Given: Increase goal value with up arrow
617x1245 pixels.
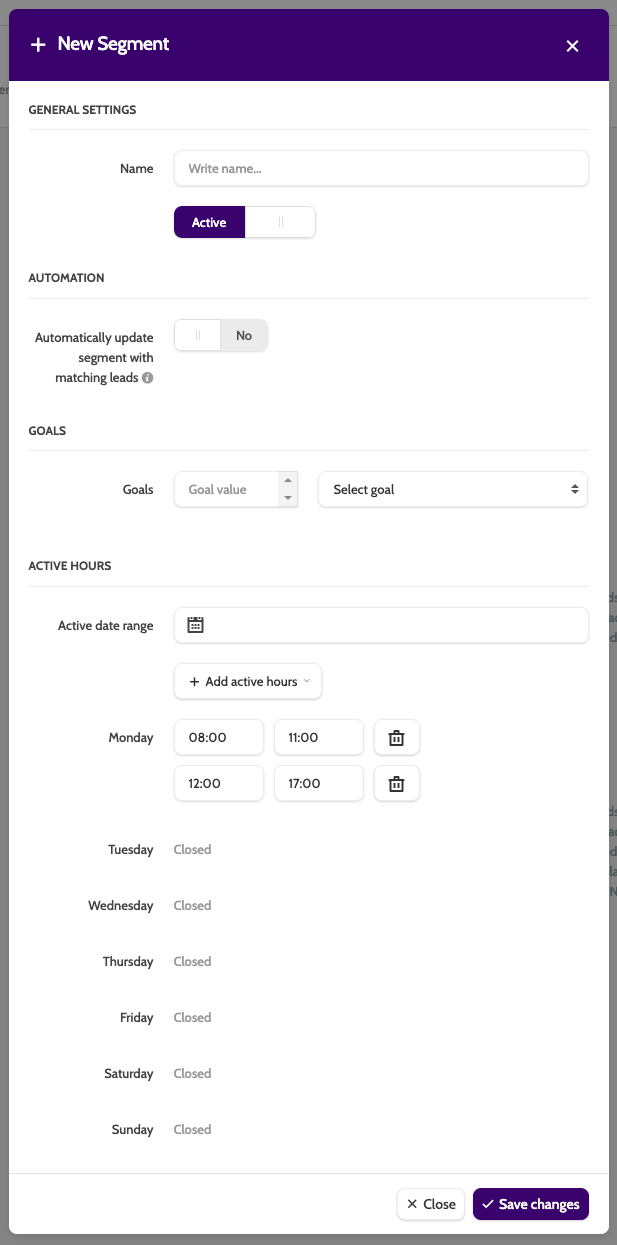Looking at the screenshot, I should 288,481.
